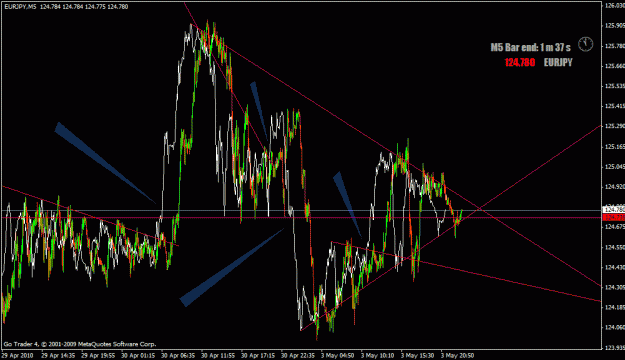Select the '29 Apr 14:35' time axis label
Screen dimensions: 625x360
pos(58,355)
